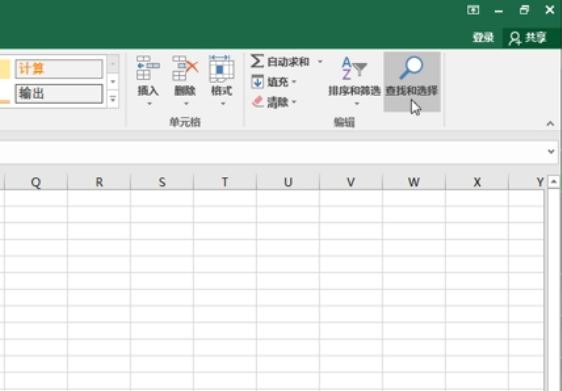This screenshot has height=391, width=562.
Task: Open the Delete (删除) dropdown arrow
Action: (186, 104)
